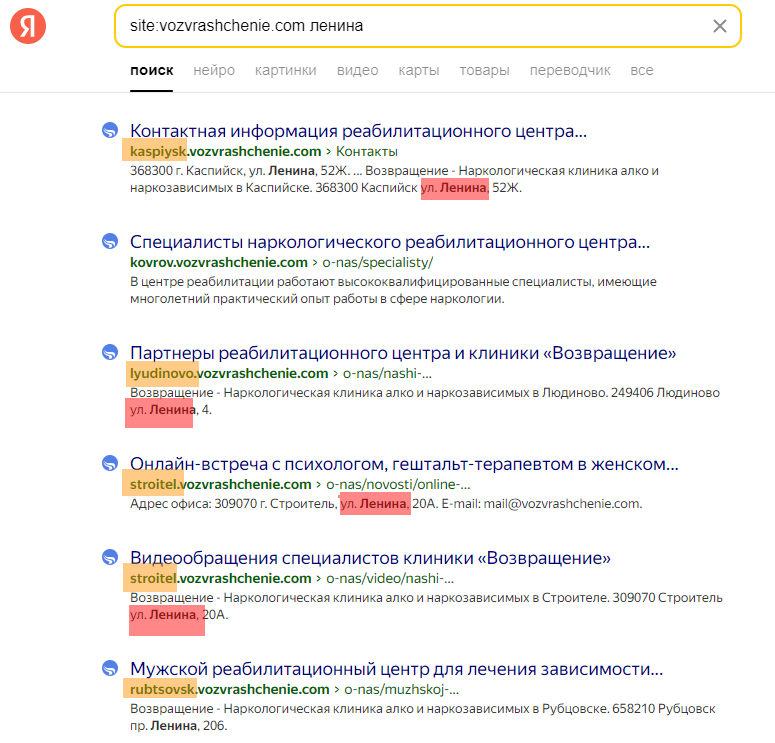Select the «видео» tab

point(357,70)
